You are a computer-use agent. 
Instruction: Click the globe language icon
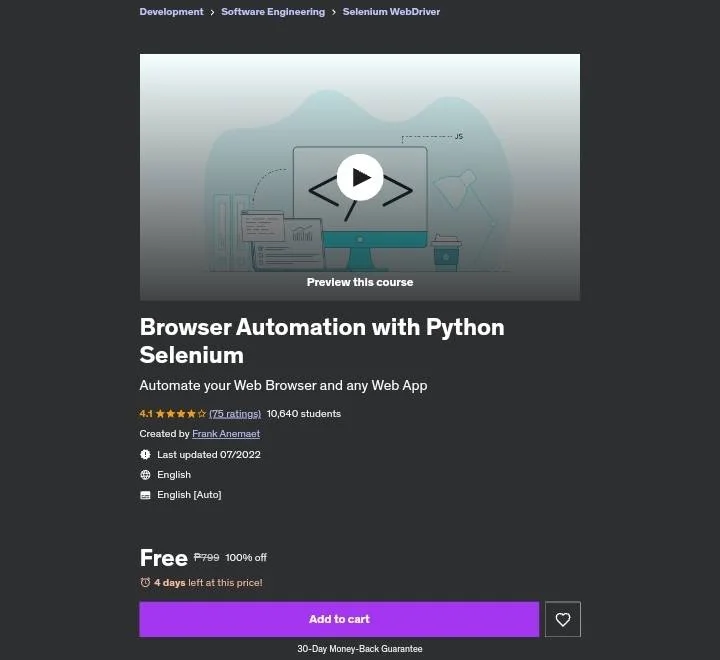pyautogui.click(x=145, y=475)
